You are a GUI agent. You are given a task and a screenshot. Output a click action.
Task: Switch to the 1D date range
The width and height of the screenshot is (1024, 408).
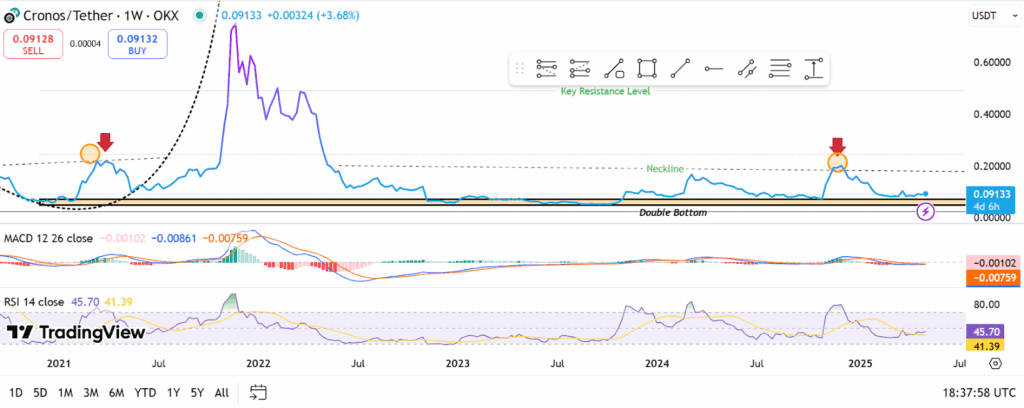[x=16, y=392]
